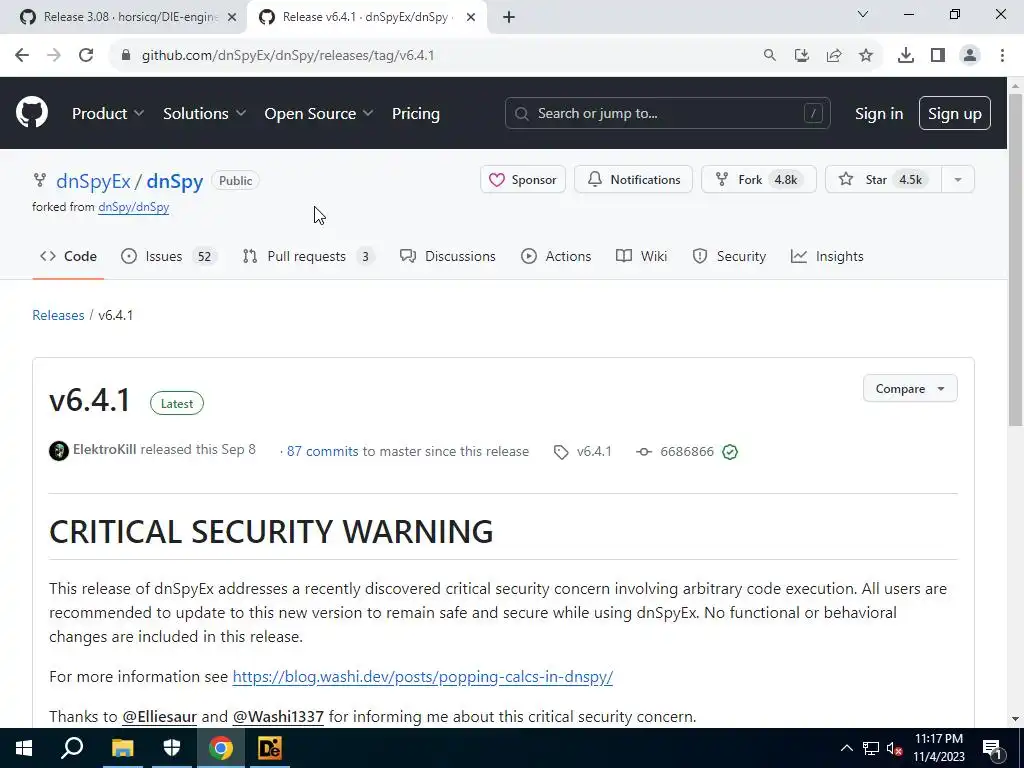
Task: Click install app icon in address bar
Action: pos(802,56)
